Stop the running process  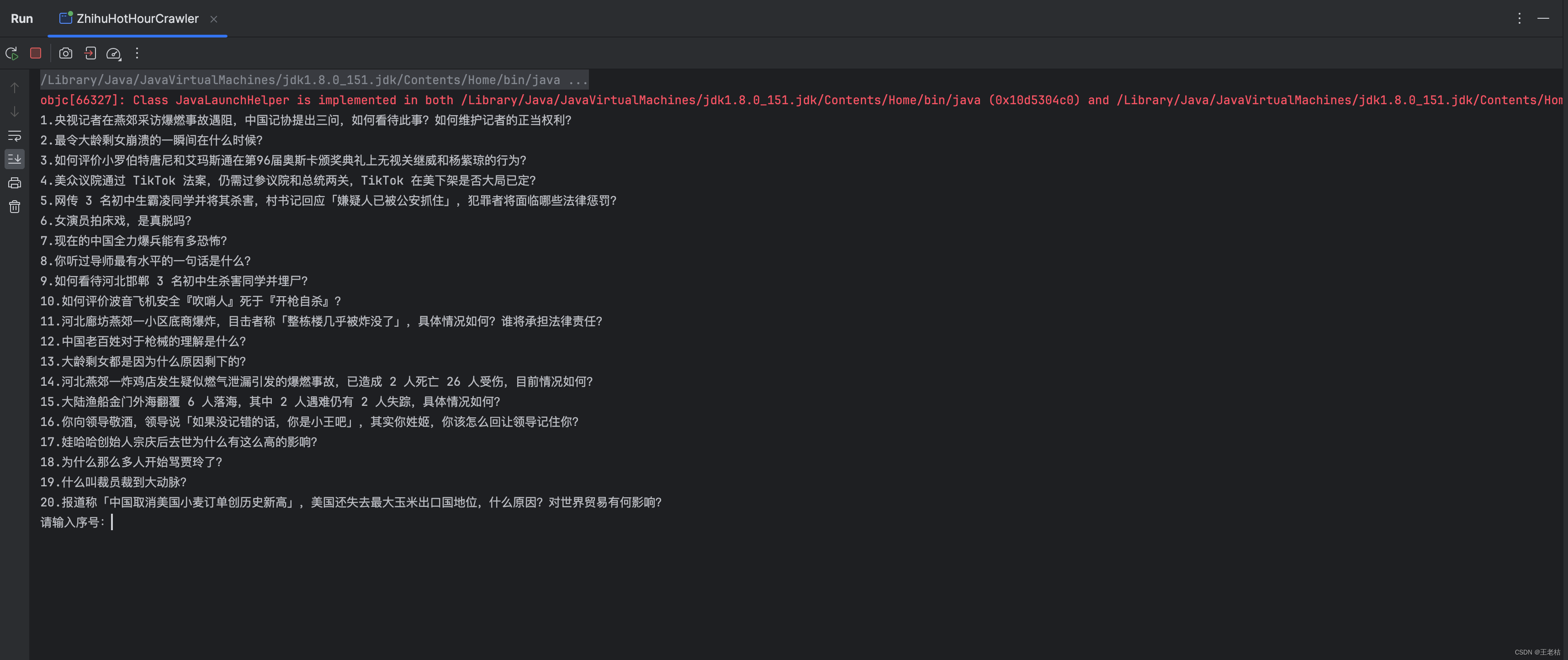click(35, 53)
